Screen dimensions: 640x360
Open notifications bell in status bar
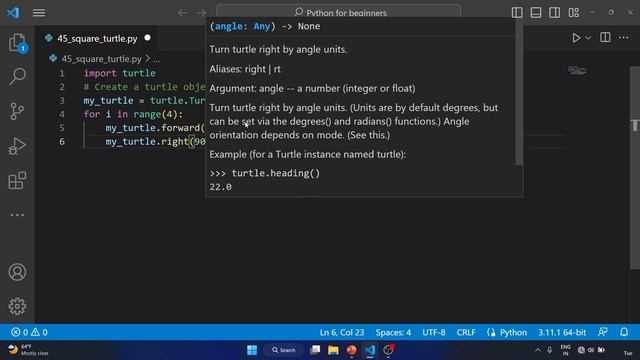(624, 332)
